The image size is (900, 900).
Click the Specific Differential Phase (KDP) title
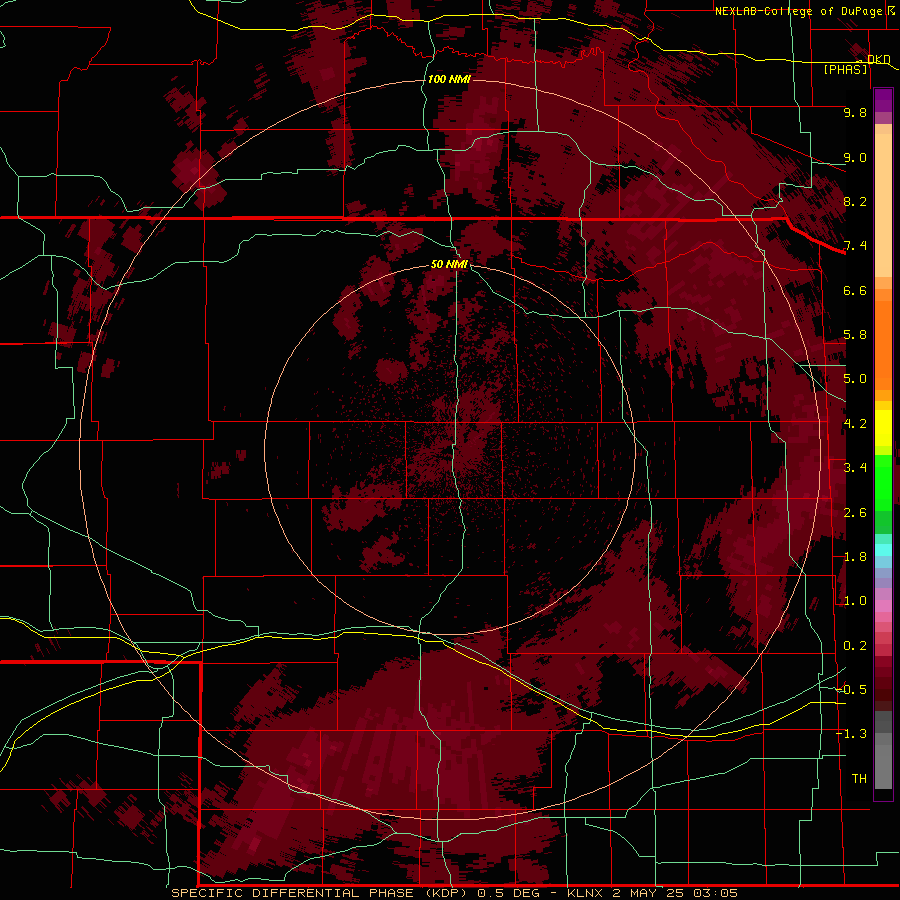click(x=320, y=893)
